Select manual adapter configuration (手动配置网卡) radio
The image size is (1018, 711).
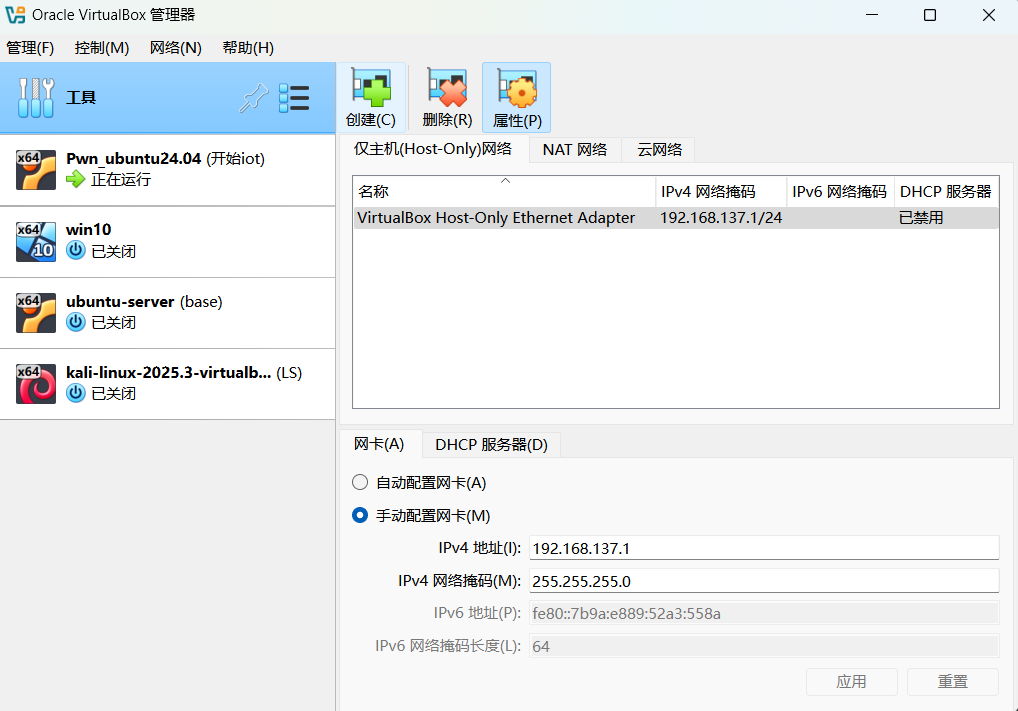pos(360,516)
